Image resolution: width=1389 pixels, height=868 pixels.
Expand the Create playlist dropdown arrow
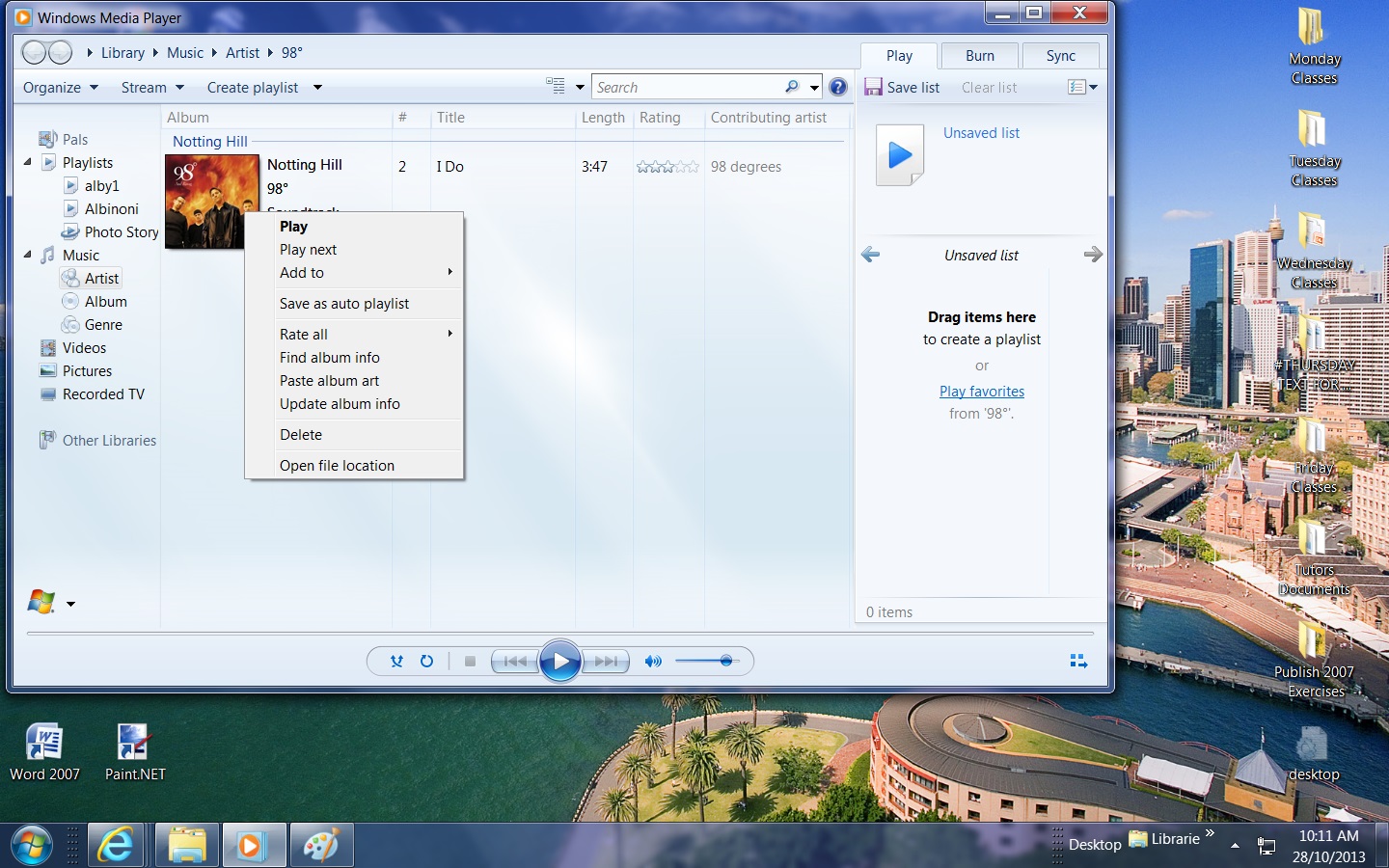coord(317,88)
